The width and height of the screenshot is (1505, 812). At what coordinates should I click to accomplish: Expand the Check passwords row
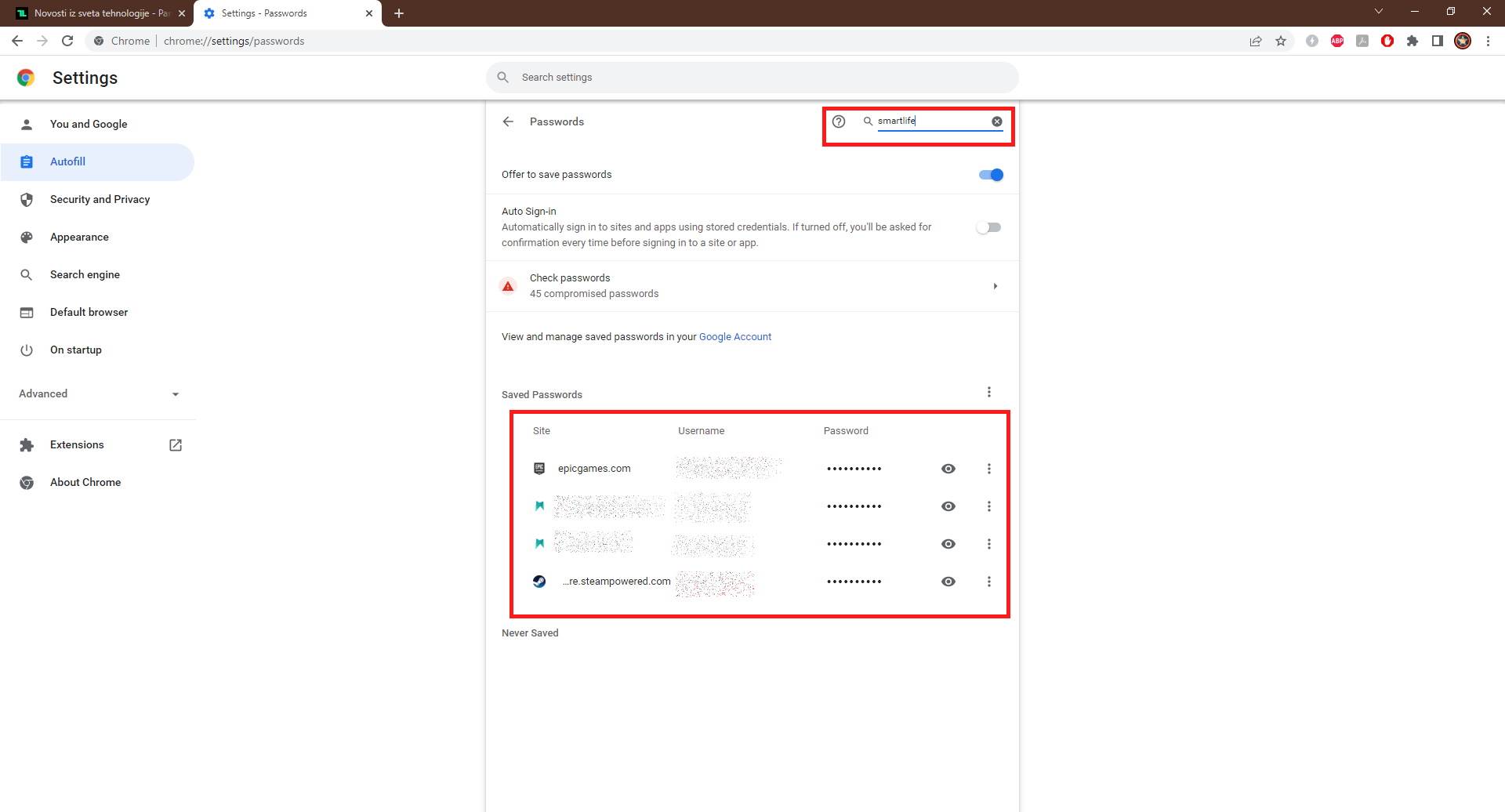pos(995,285)
